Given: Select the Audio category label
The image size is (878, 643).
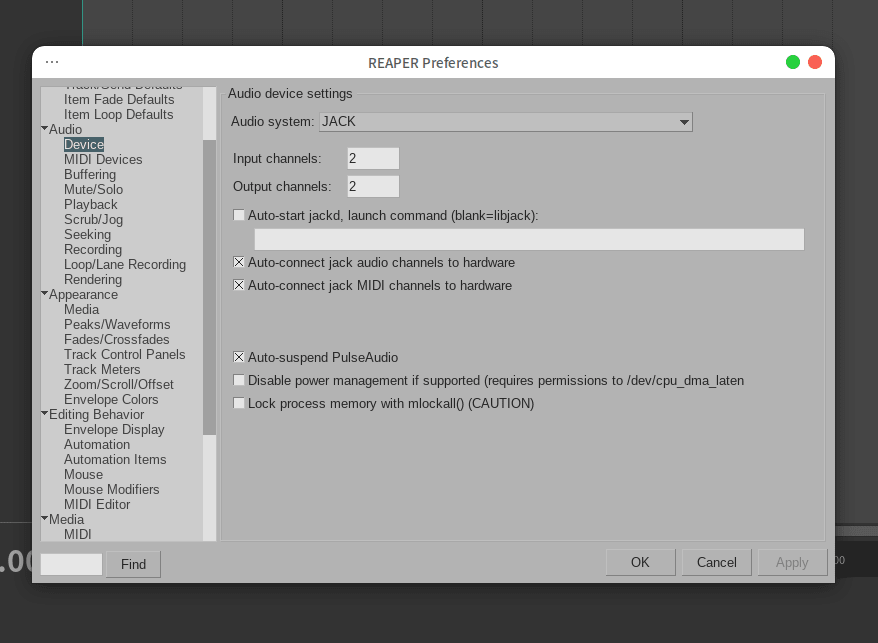Looking at the screenshot, I should click(65, 129).
